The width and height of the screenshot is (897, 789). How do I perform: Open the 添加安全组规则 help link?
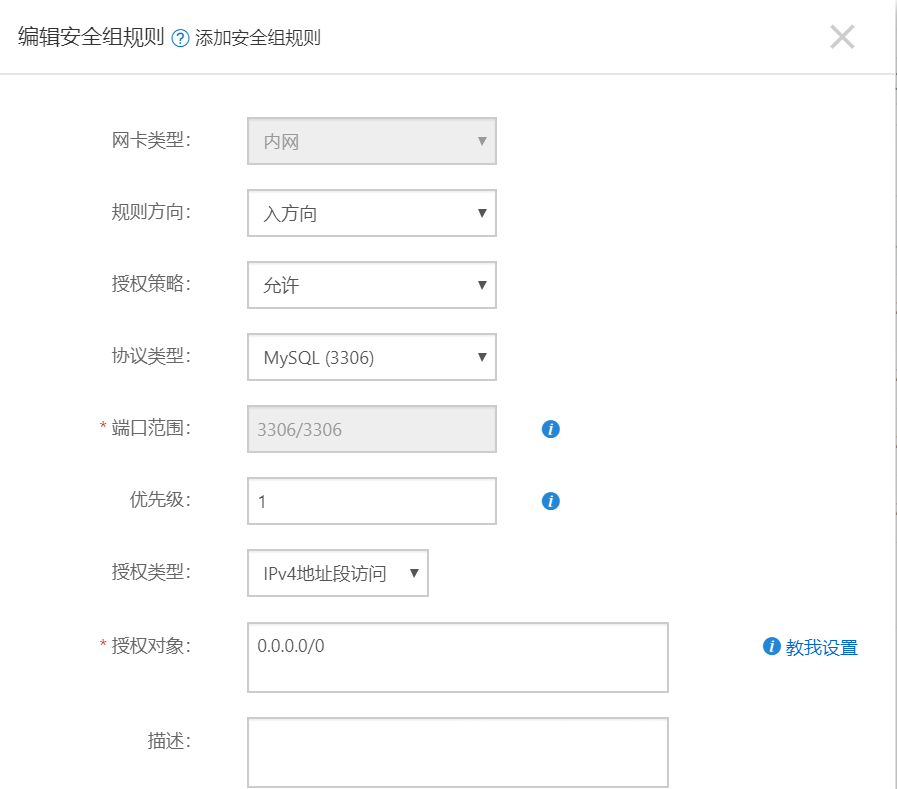(x=257, y=38)
